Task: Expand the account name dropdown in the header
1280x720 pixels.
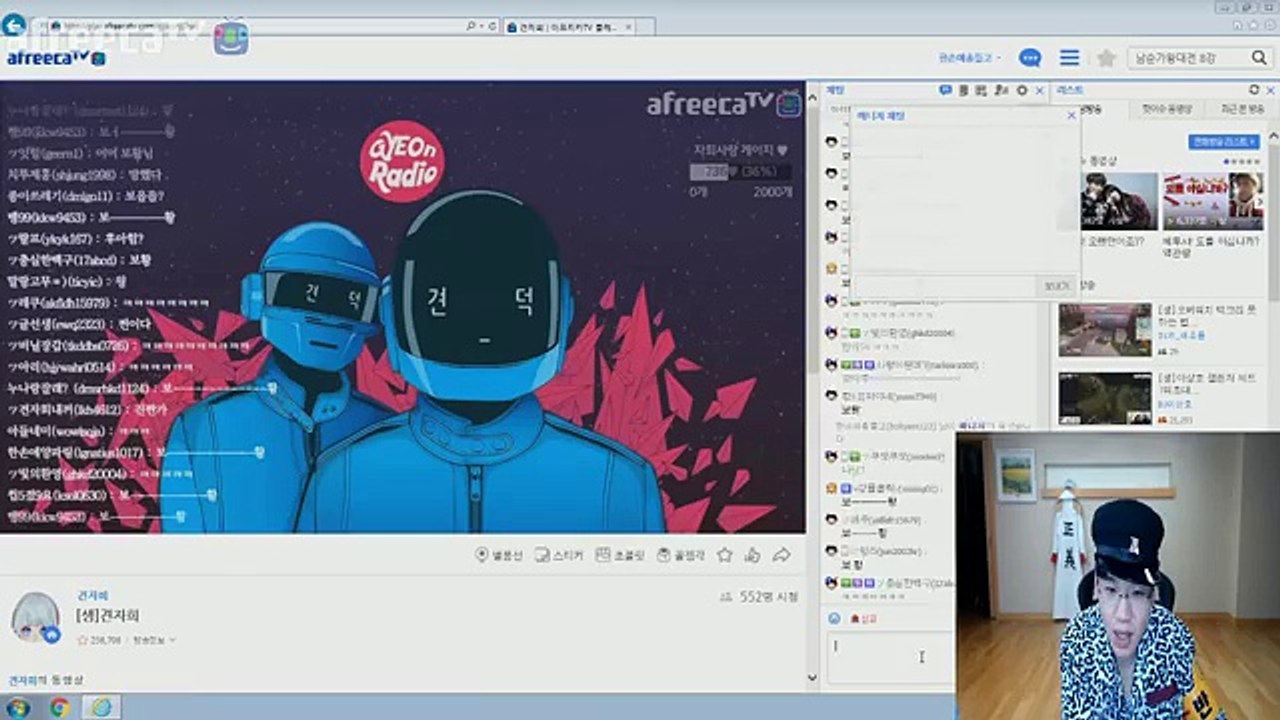Action: (x=969, y=58)
